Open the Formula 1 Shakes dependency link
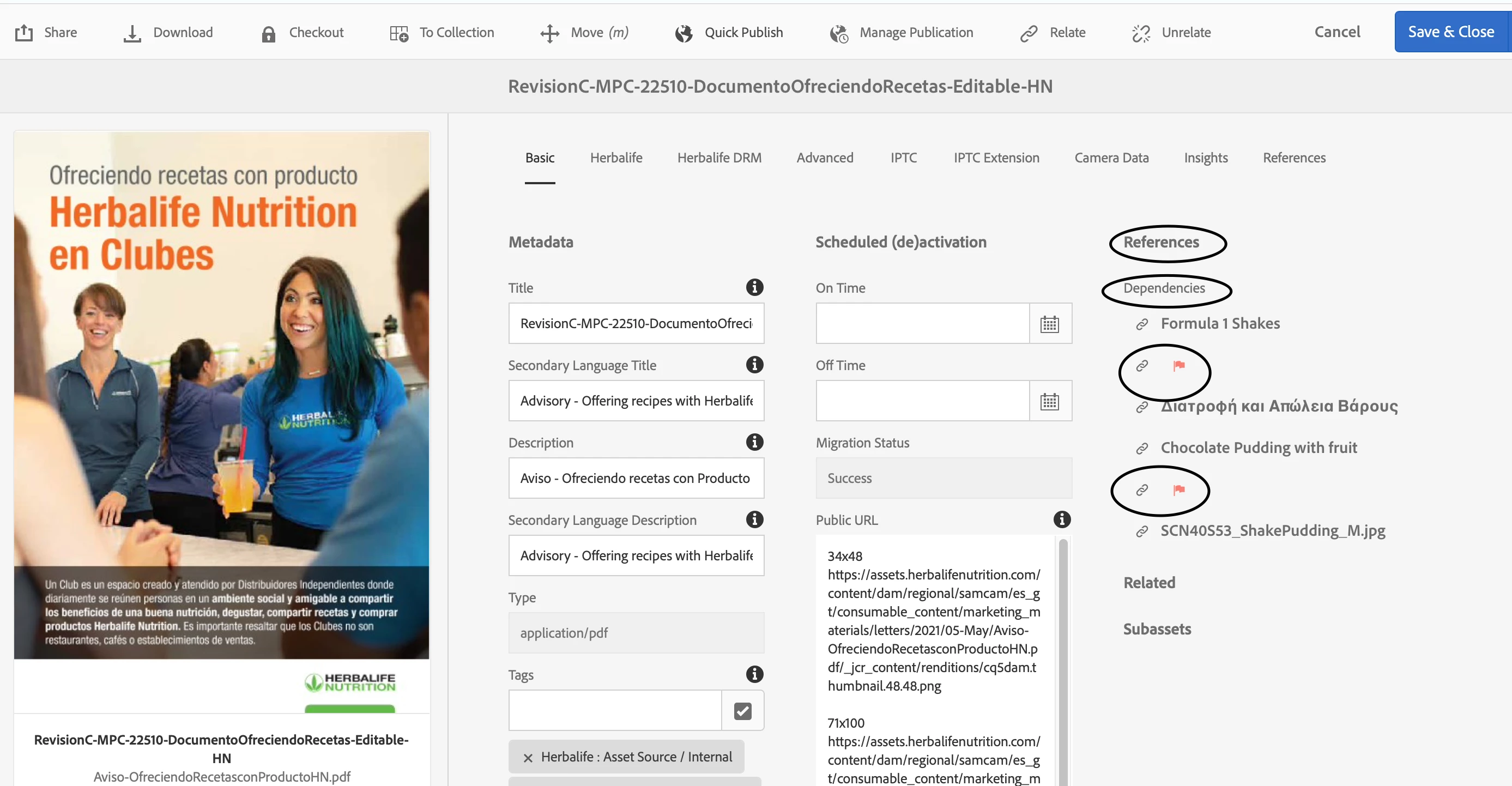 1220,323
